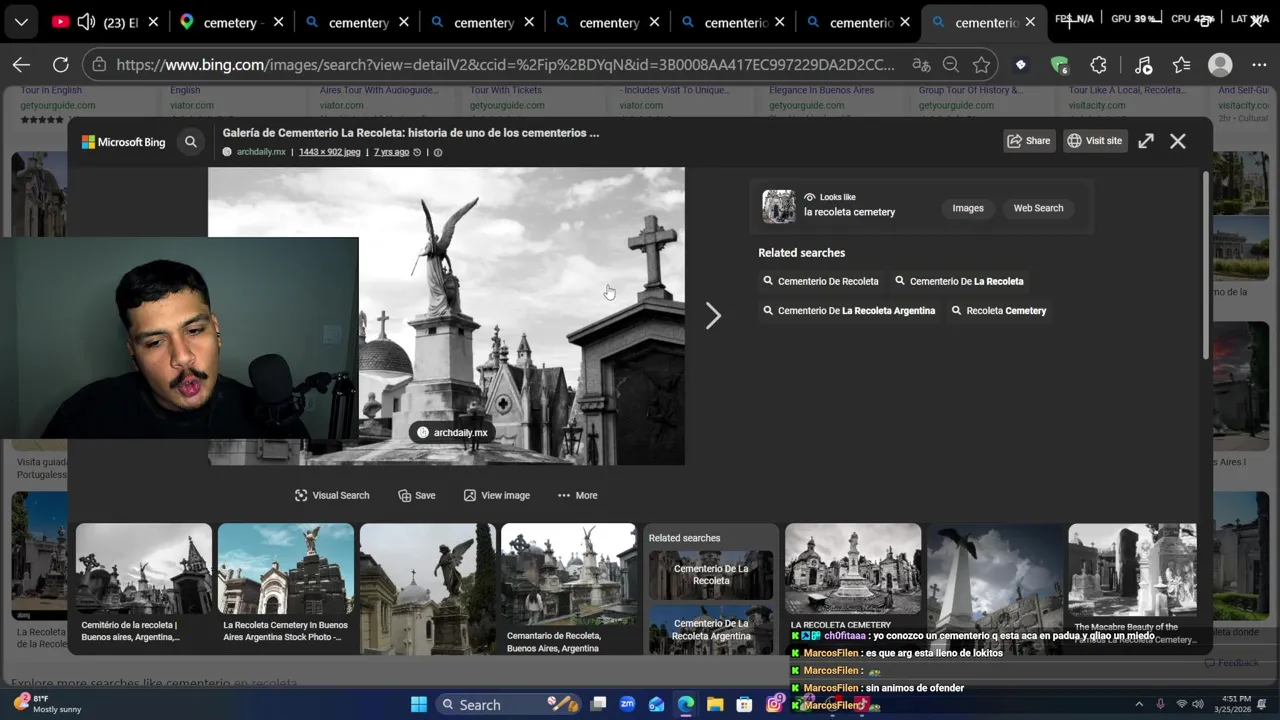The width and height of the screenshot is (1280, 720).
Task: Show the next image with right chevron
Action: click(x=713, y=316)
